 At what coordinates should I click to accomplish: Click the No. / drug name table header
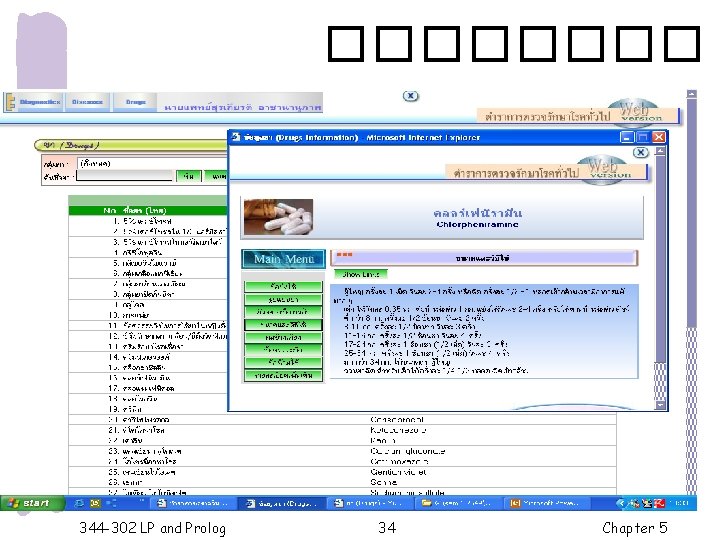(x=148, y=210)
